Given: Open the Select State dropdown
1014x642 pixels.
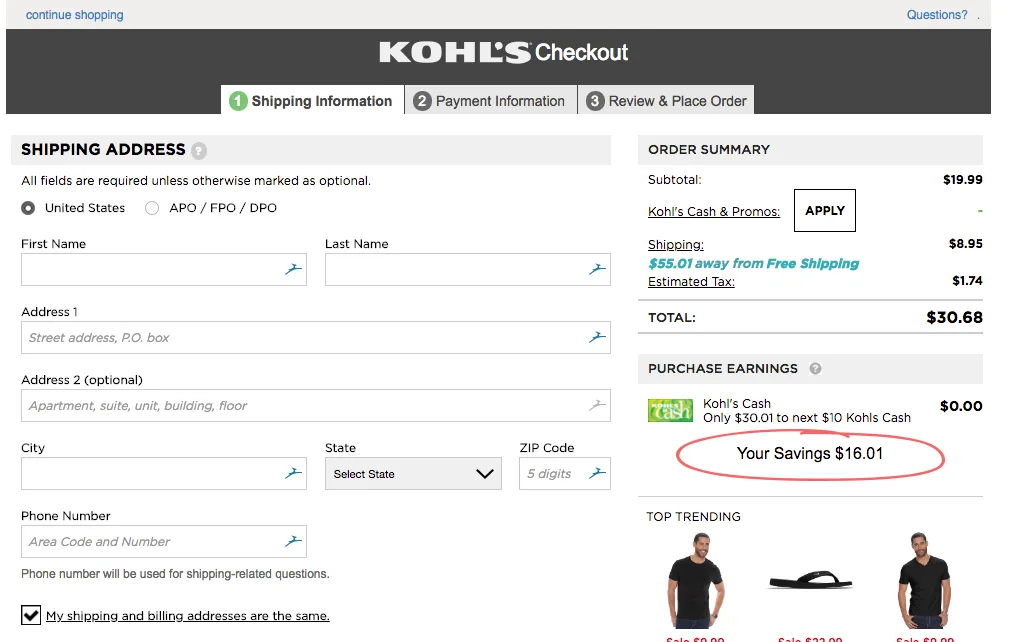Looking at the screenshot, I should point(412,474).
